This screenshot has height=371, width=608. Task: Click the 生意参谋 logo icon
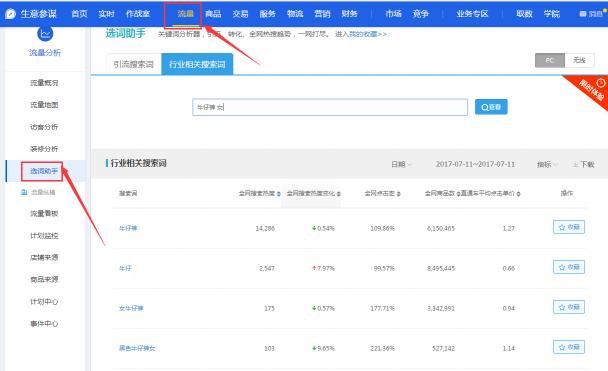click(x=10, y=14)
